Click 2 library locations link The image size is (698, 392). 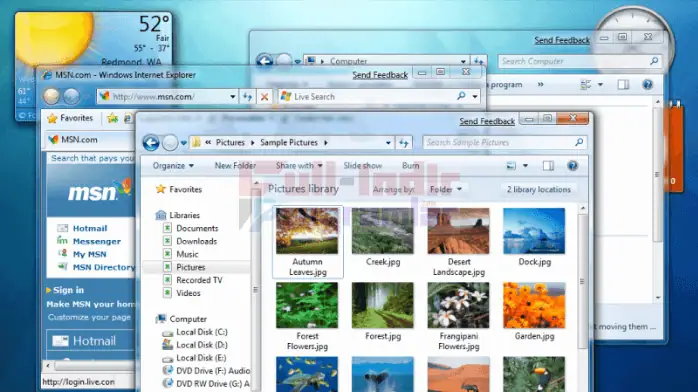[x=539, y=190]
